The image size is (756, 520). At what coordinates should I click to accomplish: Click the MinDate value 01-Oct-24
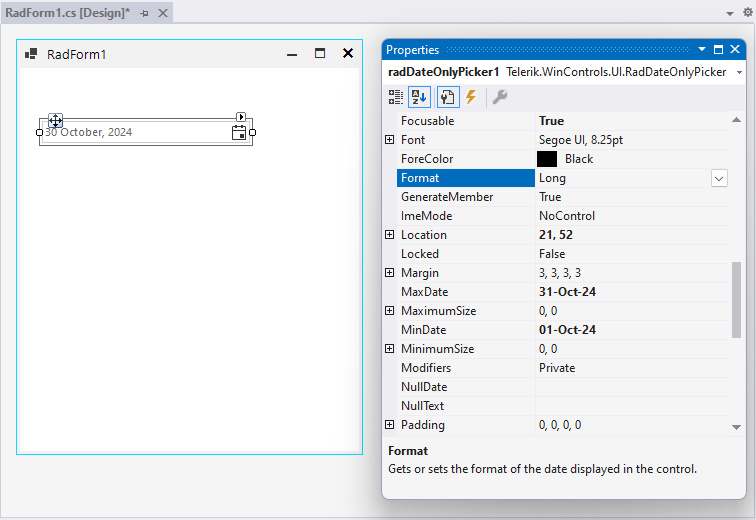click(x=567, y=330)
